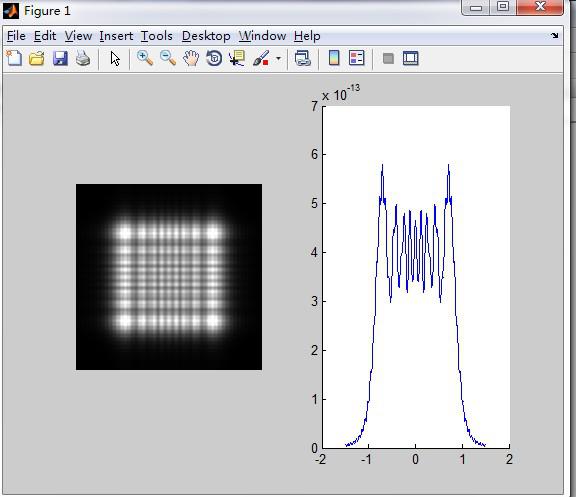The image size is (576, 497).
Task: Insert a legend using the toolbar icon
Action: [x=356, y=58]
